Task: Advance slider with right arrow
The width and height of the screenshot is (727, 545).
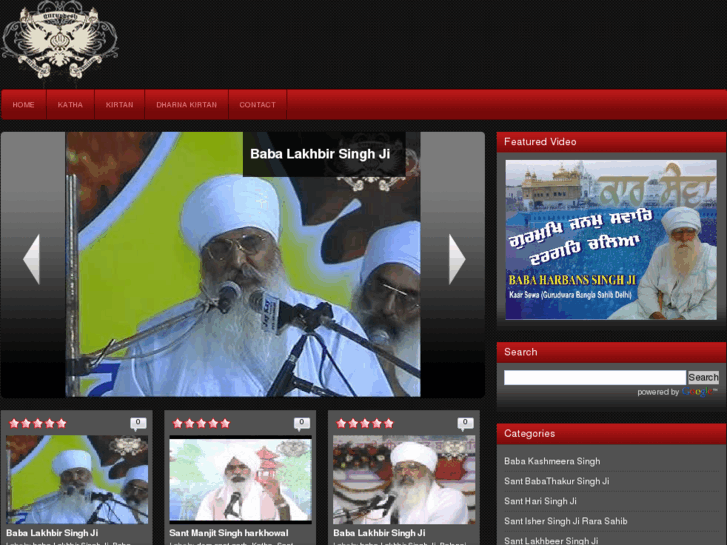Action: tap(457, 259)
